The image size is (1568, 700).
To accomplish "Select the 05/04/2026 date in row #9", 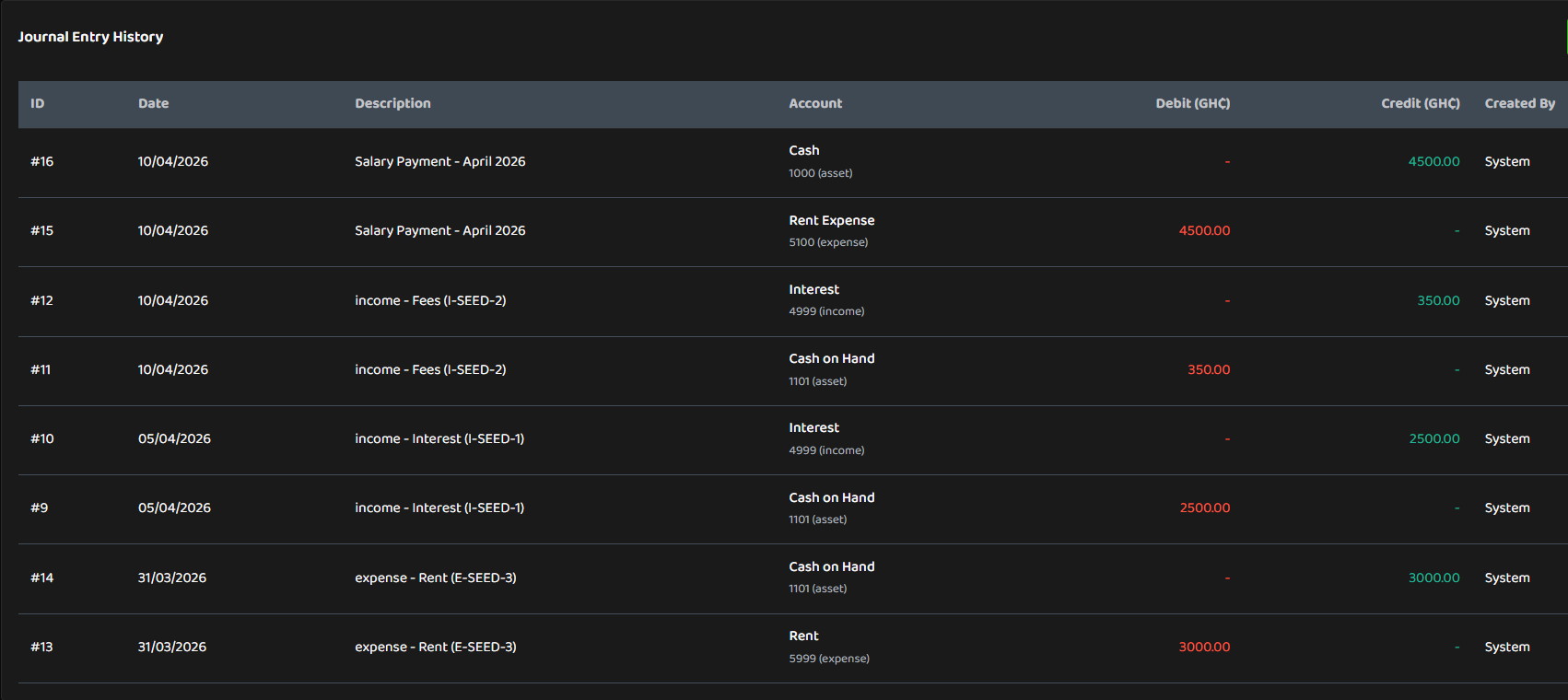I will click(174, 507).
